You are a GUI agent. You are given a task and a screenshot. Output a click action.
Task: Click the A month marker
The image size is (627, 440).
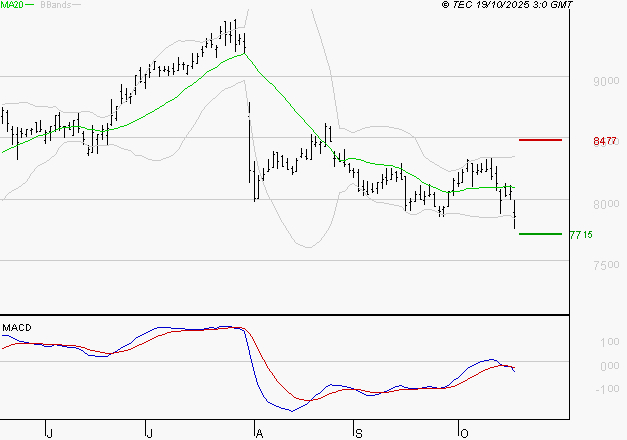(260, 434)
